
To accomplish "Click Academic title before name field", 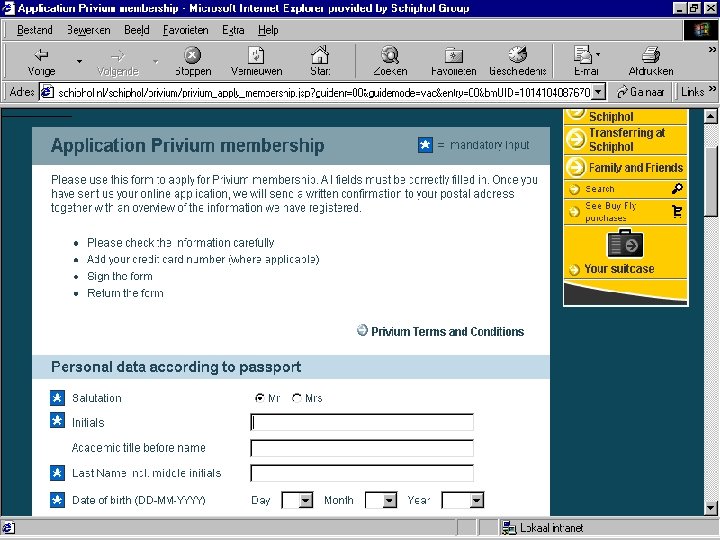I will pos(362,448).
